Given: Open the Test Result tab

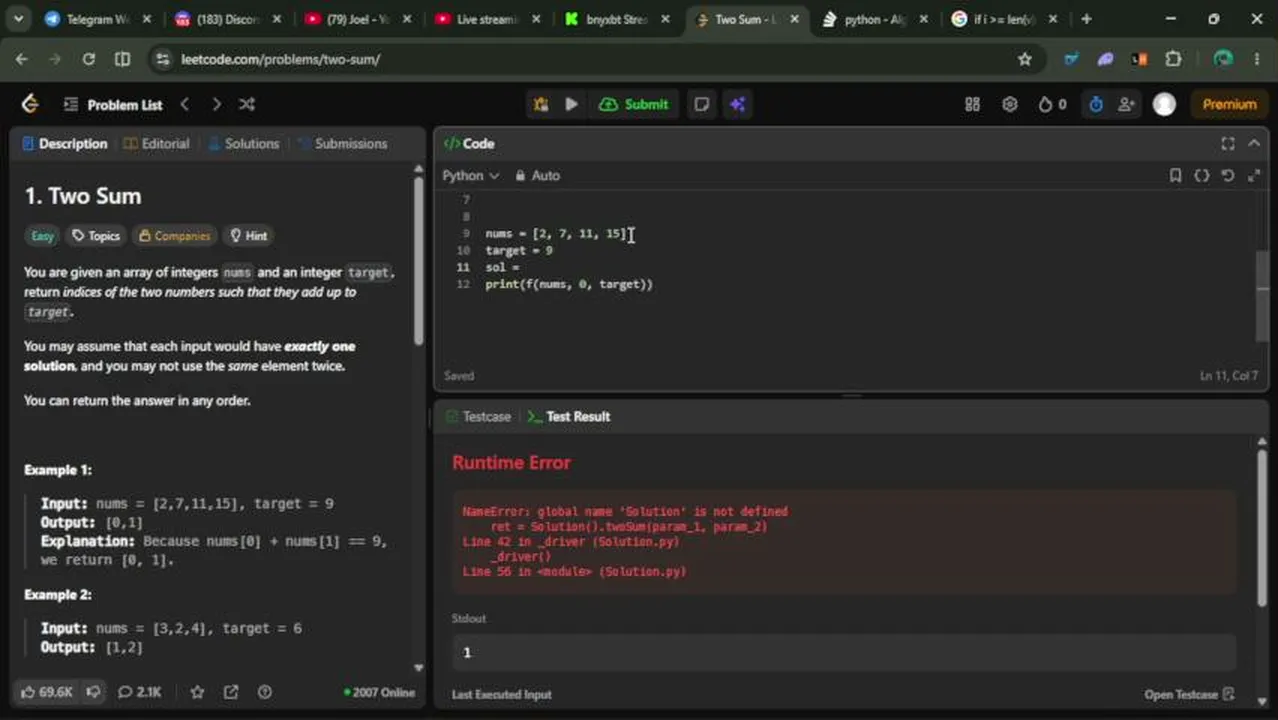Looking at the screenshot, I should tap(569, 416).
